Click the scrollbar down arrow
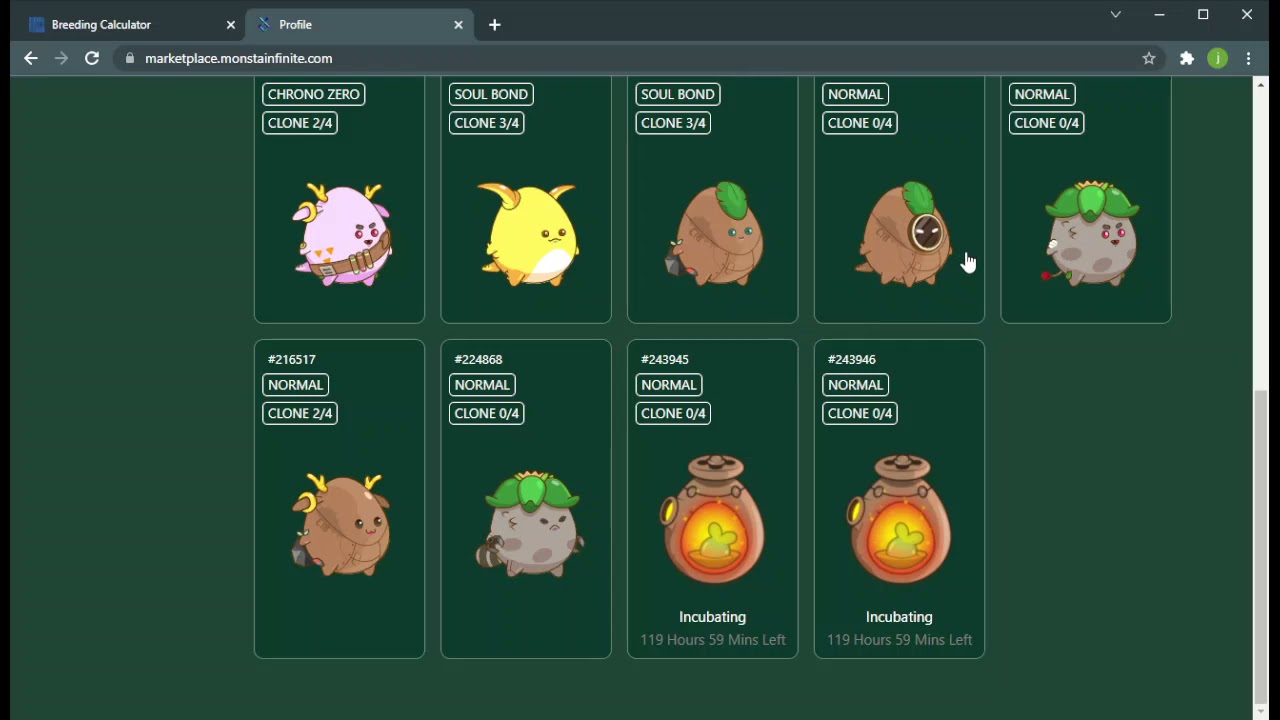 (x=1260, y=712)
